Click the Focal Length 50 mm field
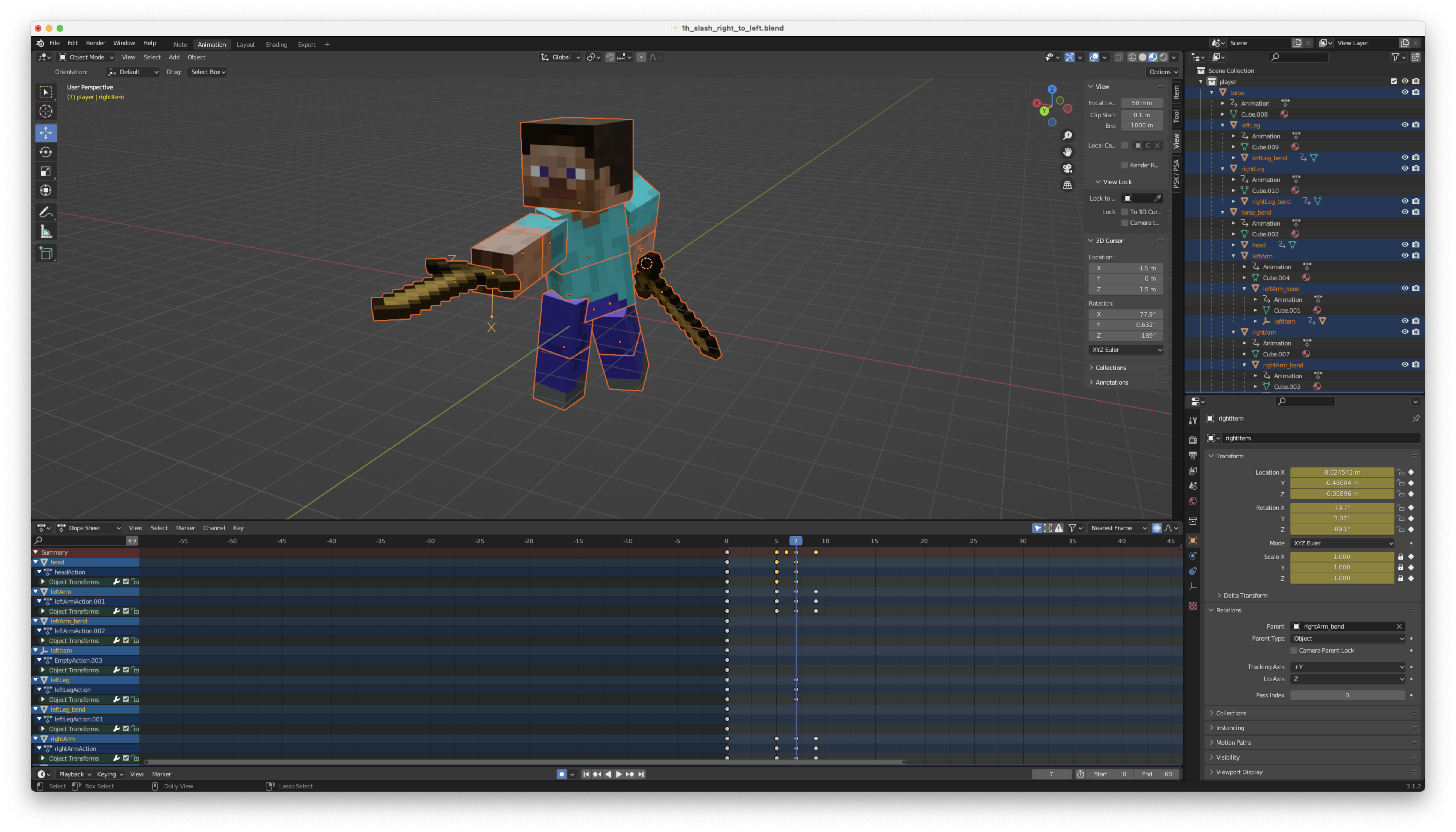This screenshot has width=1456, height=832. (1141, 103)
